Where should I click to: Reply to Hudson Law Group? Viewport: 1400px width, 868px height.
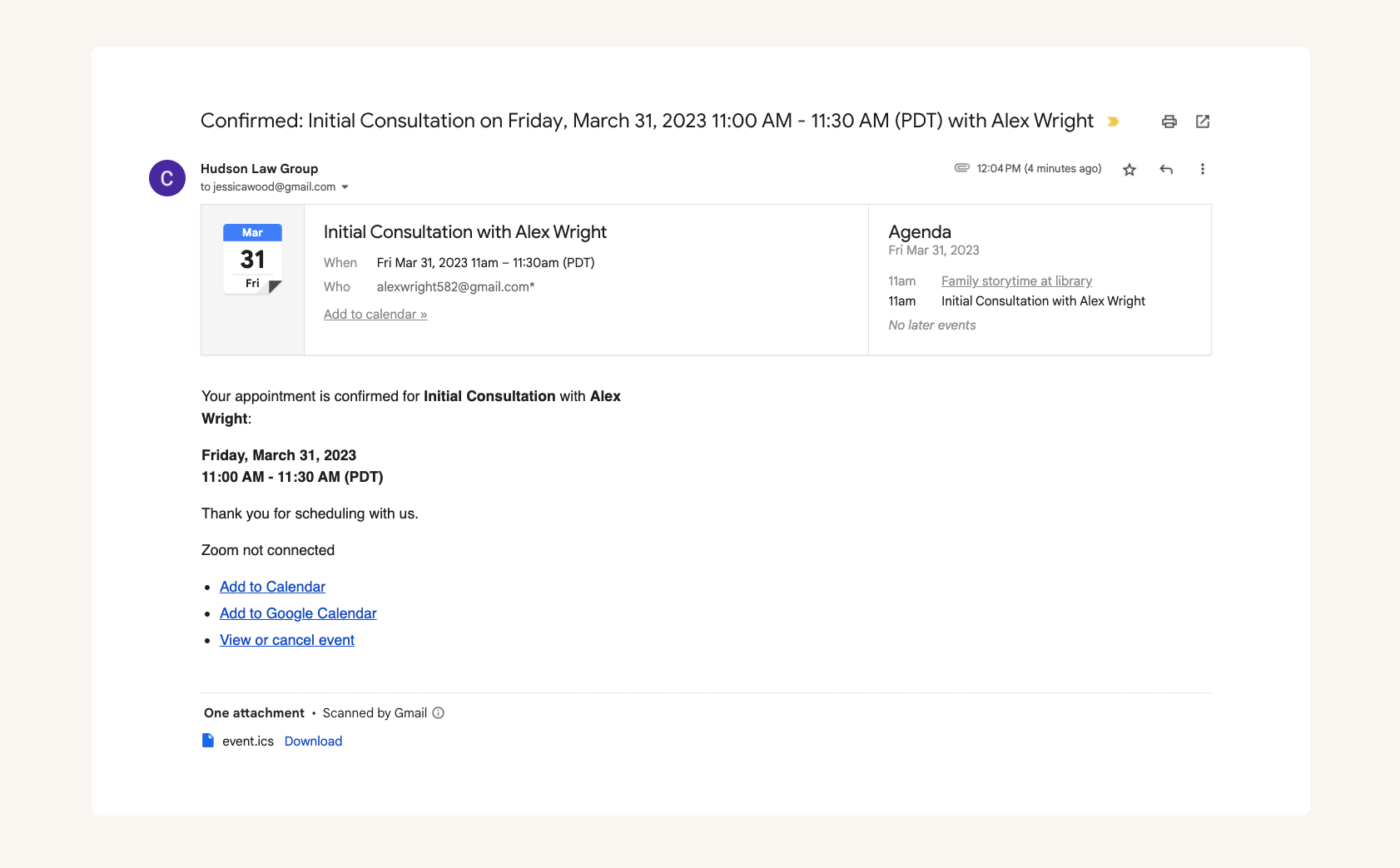(x=1166, y=169)
